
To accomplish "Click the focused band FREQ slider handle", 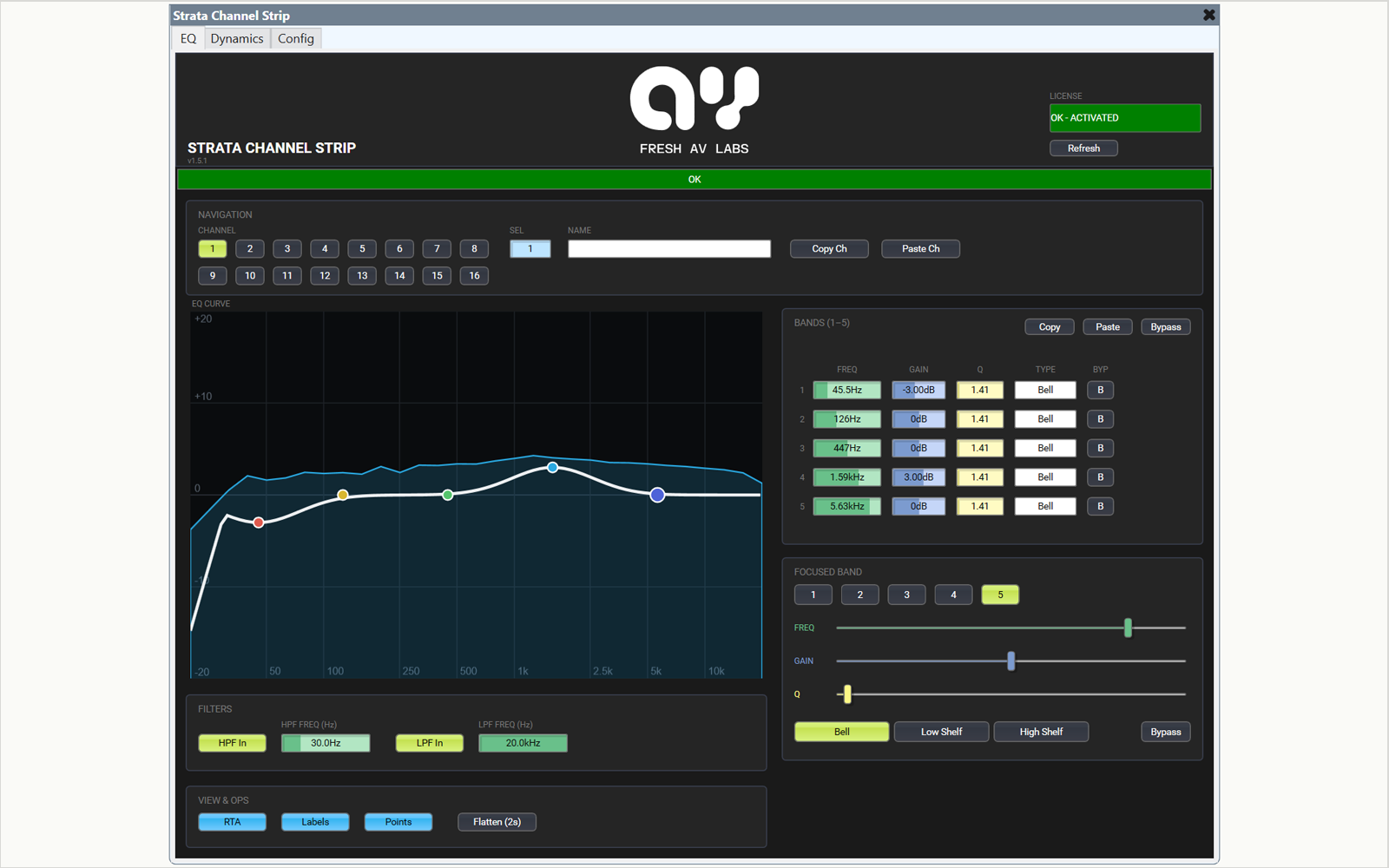I will (x=1128, y=628).
